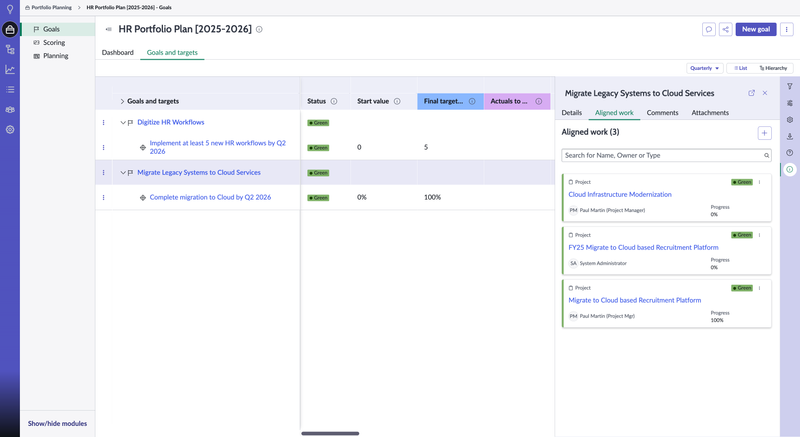This screenshot has height=437, width=800.
Task: Click the plus icon to add aligned work
Action: tap(764, 132)
